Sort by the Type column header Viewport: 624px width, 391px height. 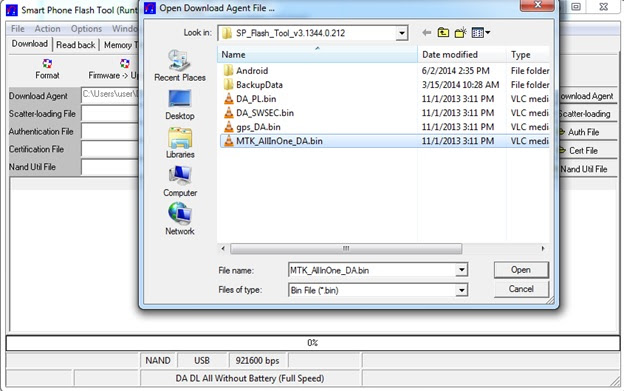(x=528, y=54)
